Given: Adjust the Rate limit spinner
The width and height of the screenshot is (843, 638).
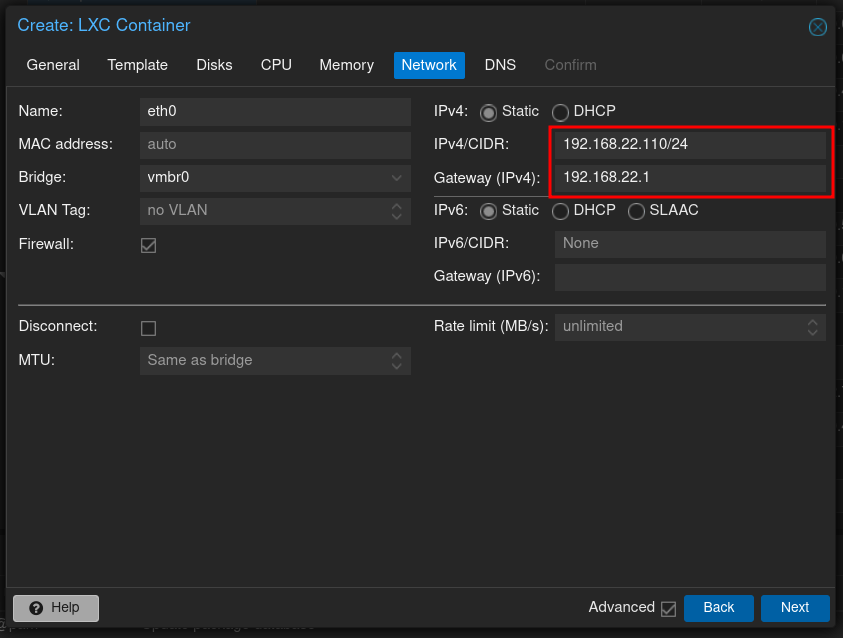Looking at the screenshot, I should (812, 327).
